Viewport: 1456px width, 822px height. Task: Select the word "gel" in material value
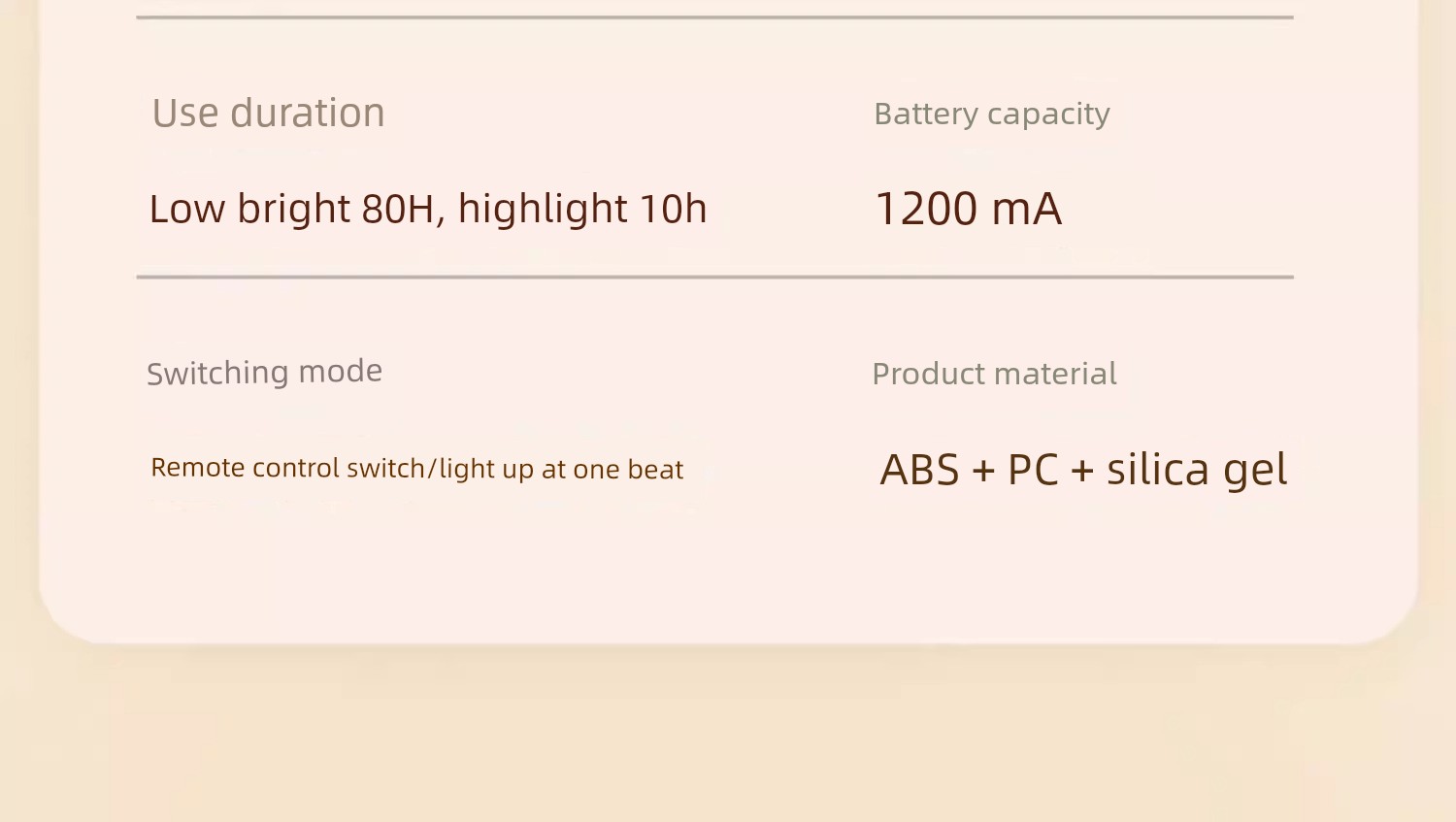1255,472
